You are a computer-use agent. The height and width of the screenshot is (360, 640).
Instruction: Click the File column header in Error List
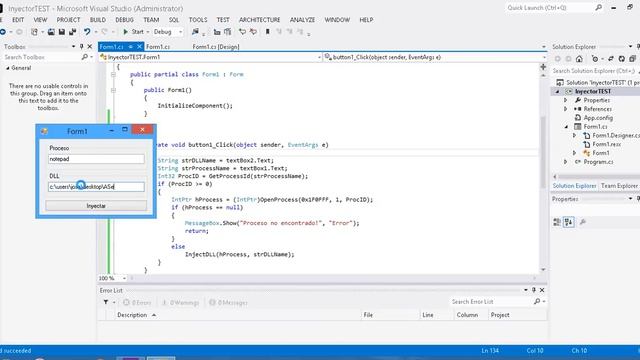click(x=368, y=315)
